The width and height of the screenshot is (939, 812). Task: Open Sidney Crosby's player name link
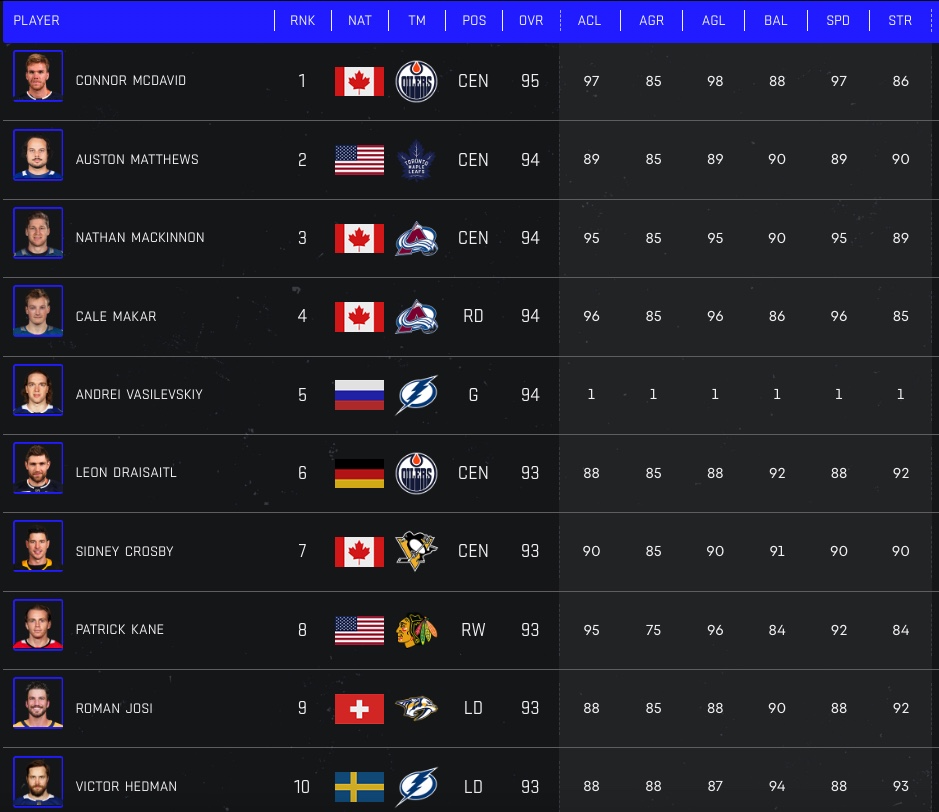(x=125, y=551)
